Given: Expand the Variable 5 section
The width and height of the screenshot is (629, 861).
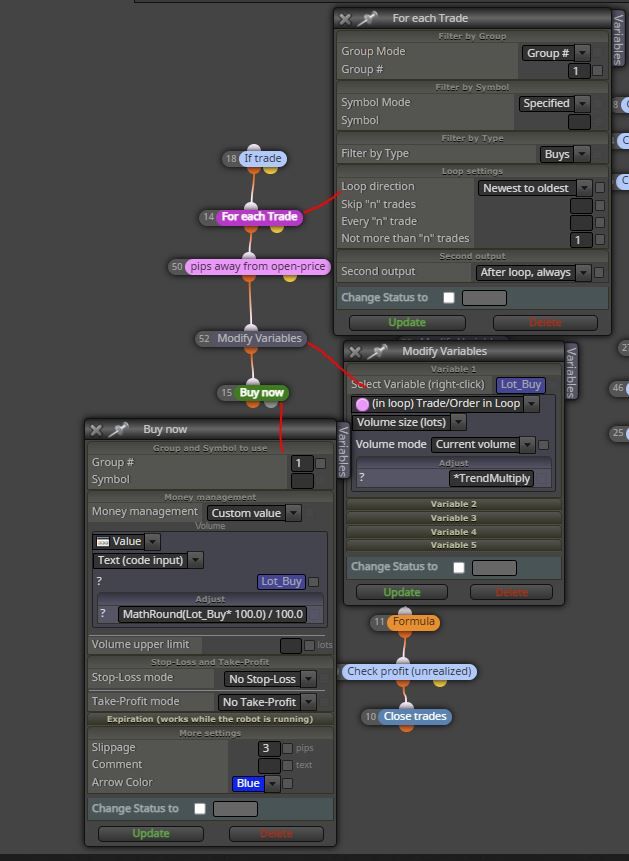Looking at the screenshot, I should [454, 545].
